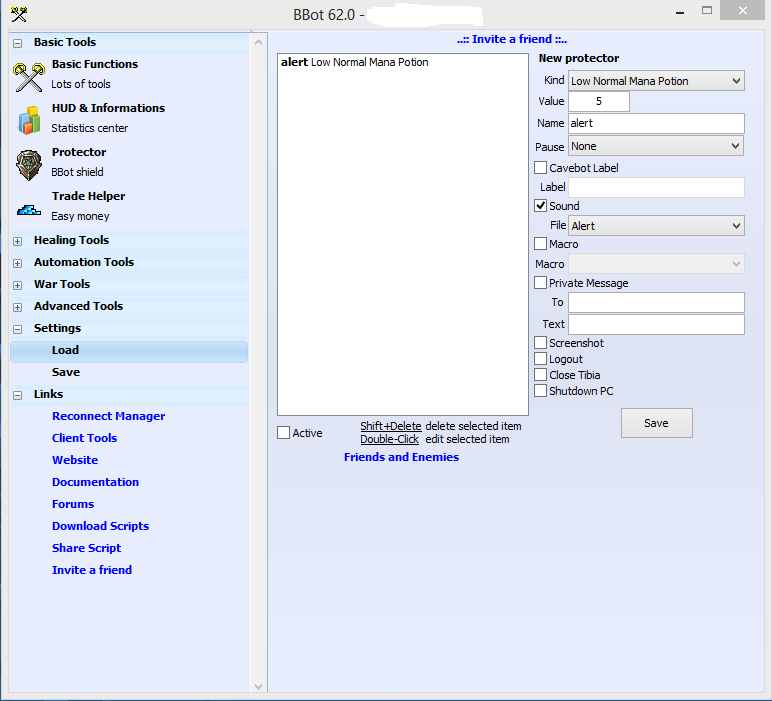Enable the Private Message checkbox
The width and height of the screenshot is (772, 701).
click(x=541, y=283)
